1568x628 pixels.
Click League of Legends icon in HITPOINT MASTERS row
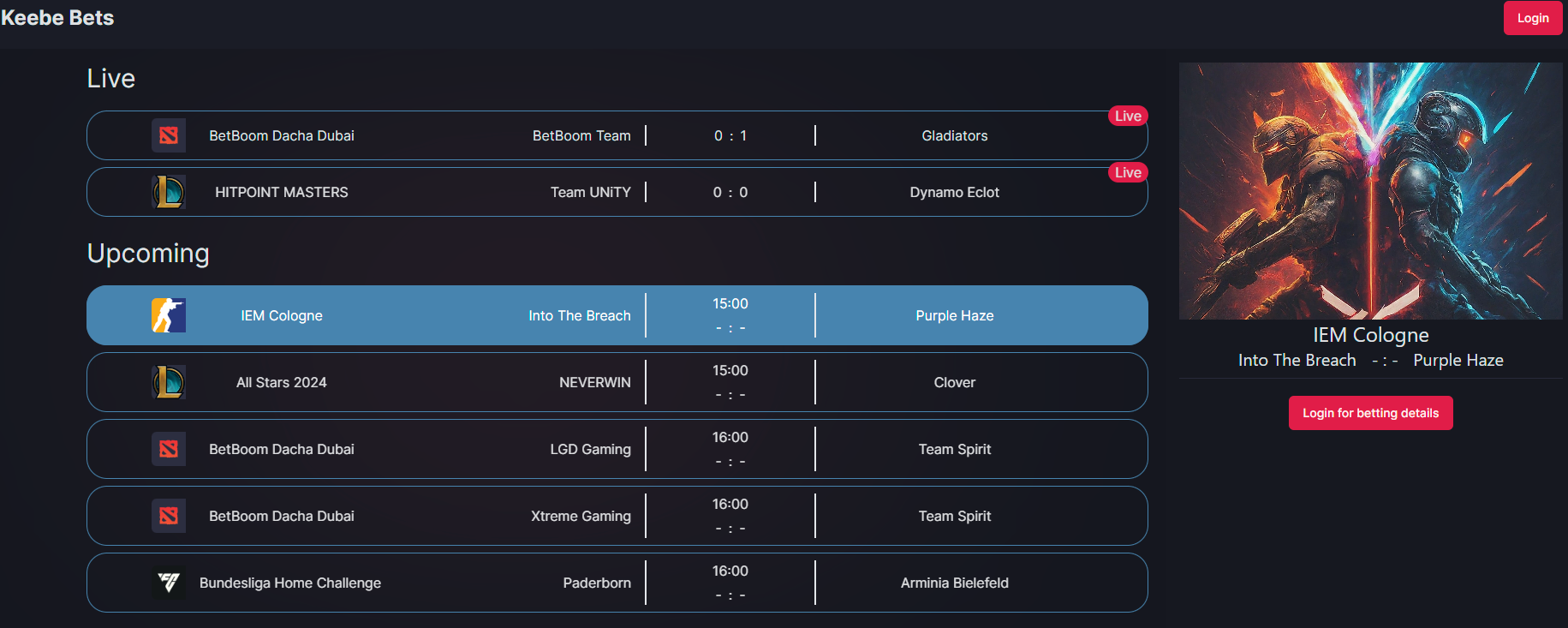169,192
